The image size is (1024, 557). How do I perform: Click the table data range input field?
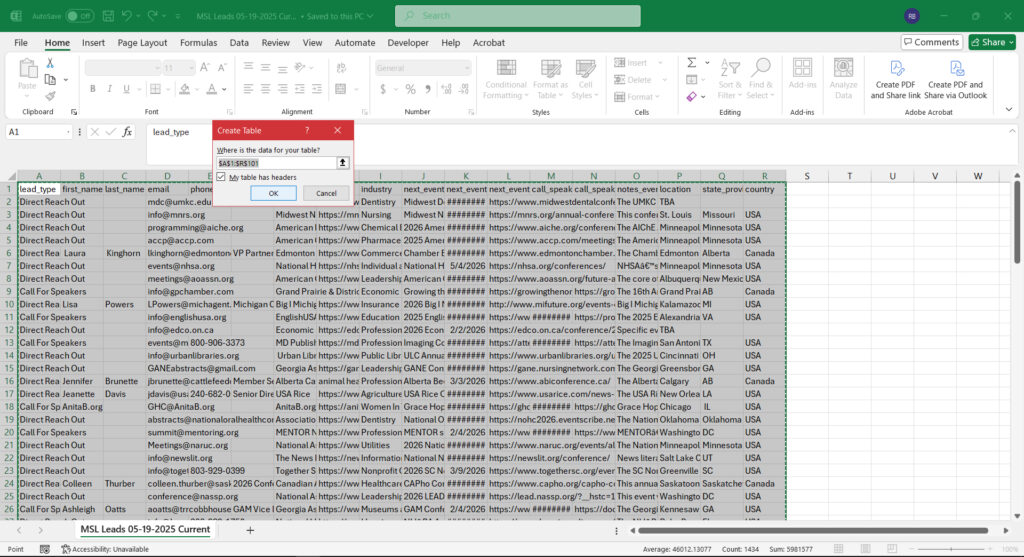(x=276, y=163)
